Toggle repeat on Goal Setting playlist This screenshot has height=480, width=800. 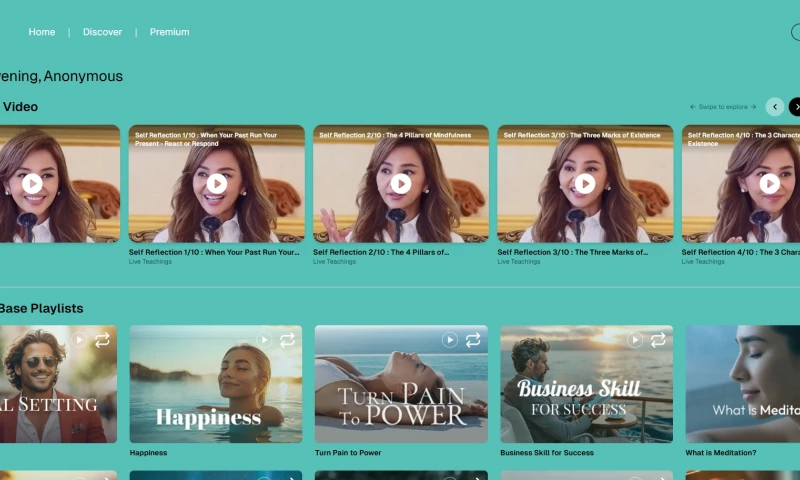tap(102, 340)
